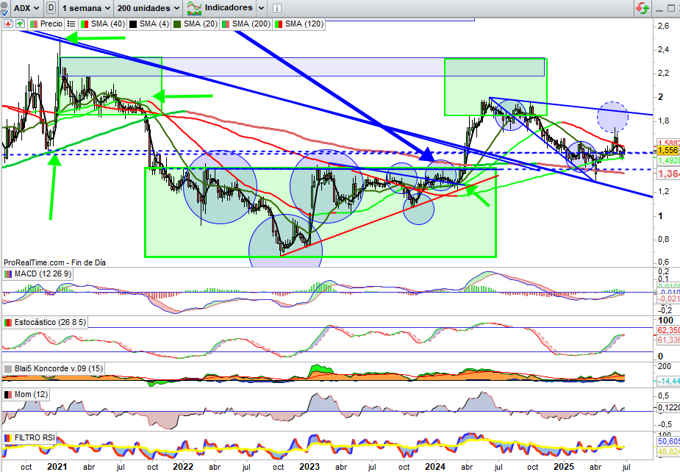The height and width of the screenshot is (472, 680).
Task: Open the 1 semana timeframe dropdown
Action: [x=85, y=8]
